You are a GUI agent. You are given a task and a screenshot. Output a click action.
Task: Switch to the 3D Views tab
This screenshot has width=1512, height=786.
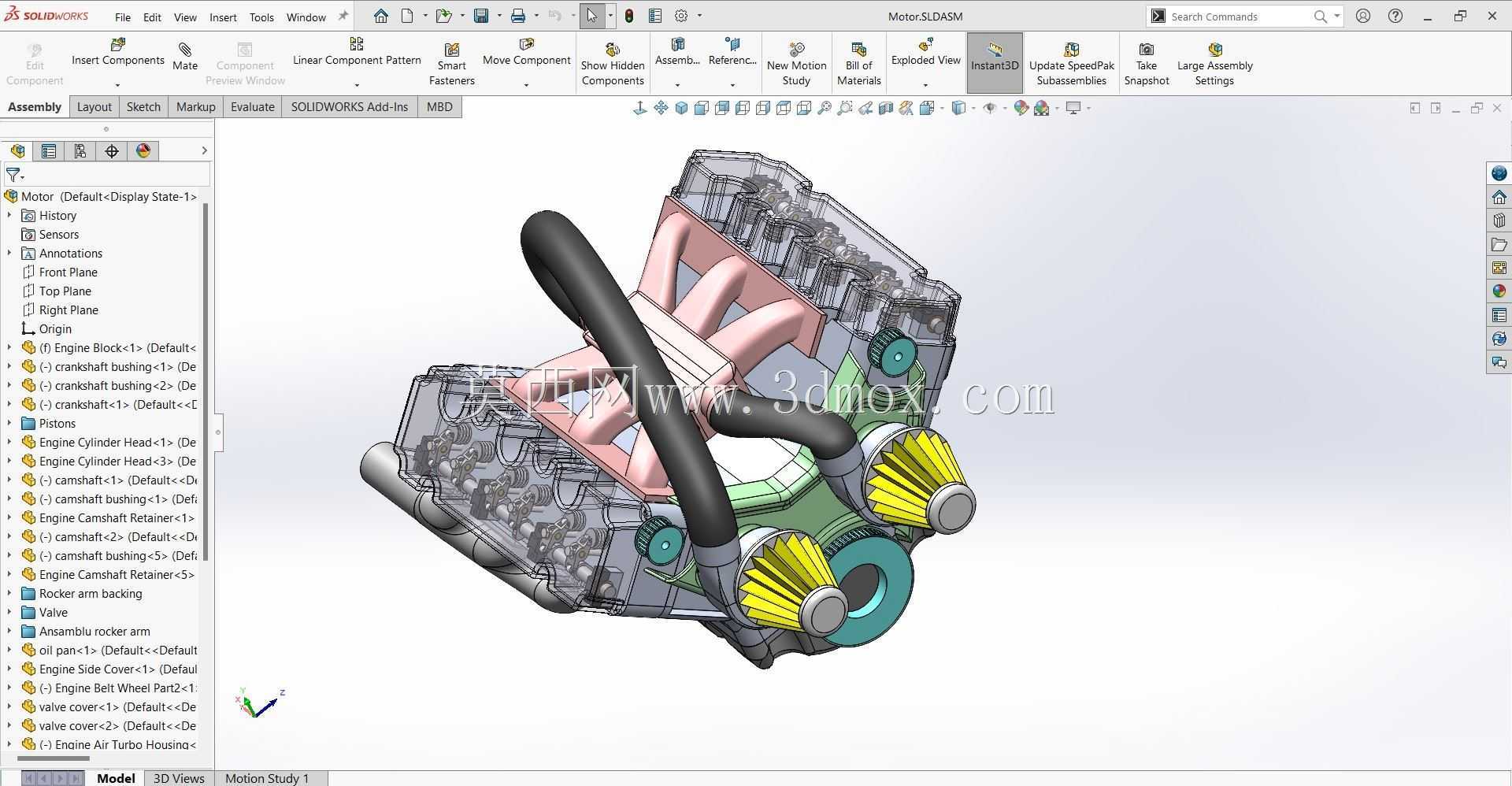[179, 778]
